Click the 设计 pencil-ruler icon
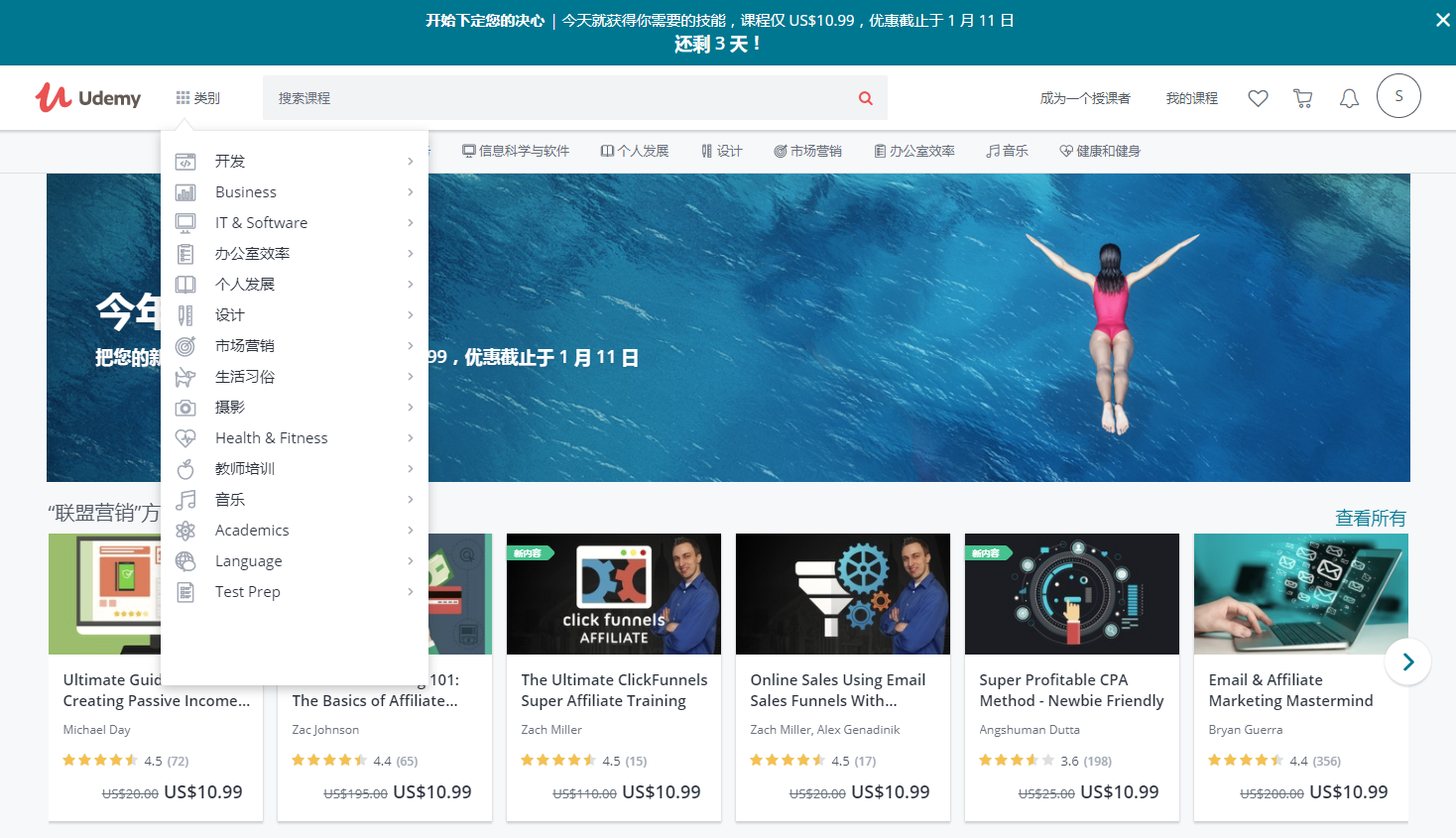 185,315
